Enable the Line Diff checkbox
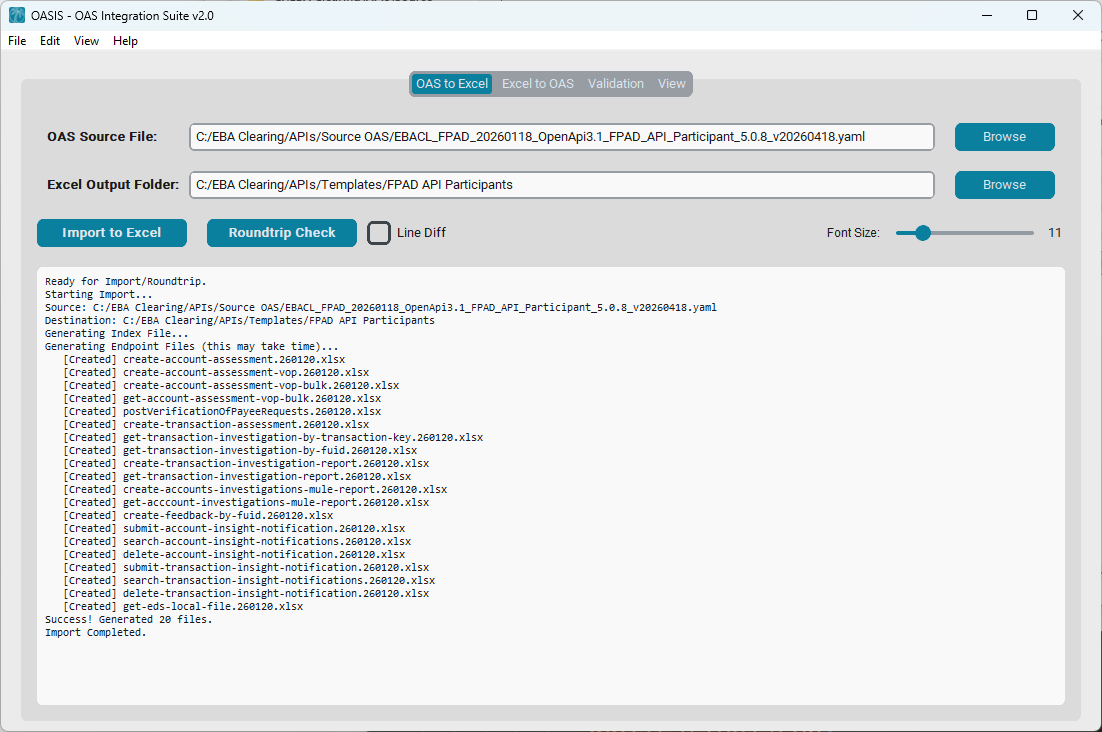Viewport: 1102px width, 732px height. [379, 233]
